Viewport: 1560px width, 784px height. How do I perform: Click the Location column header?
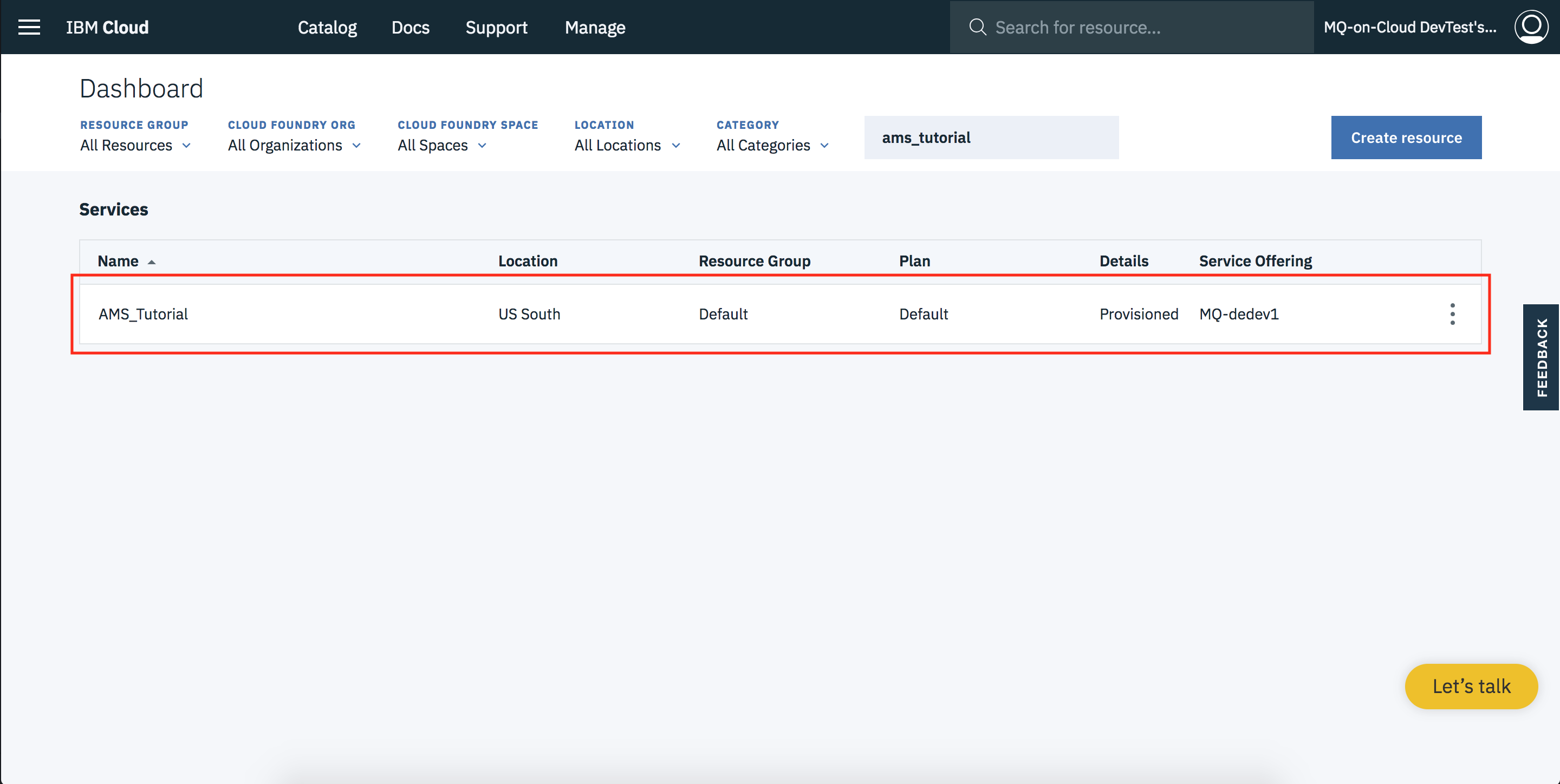pos(528,261)
